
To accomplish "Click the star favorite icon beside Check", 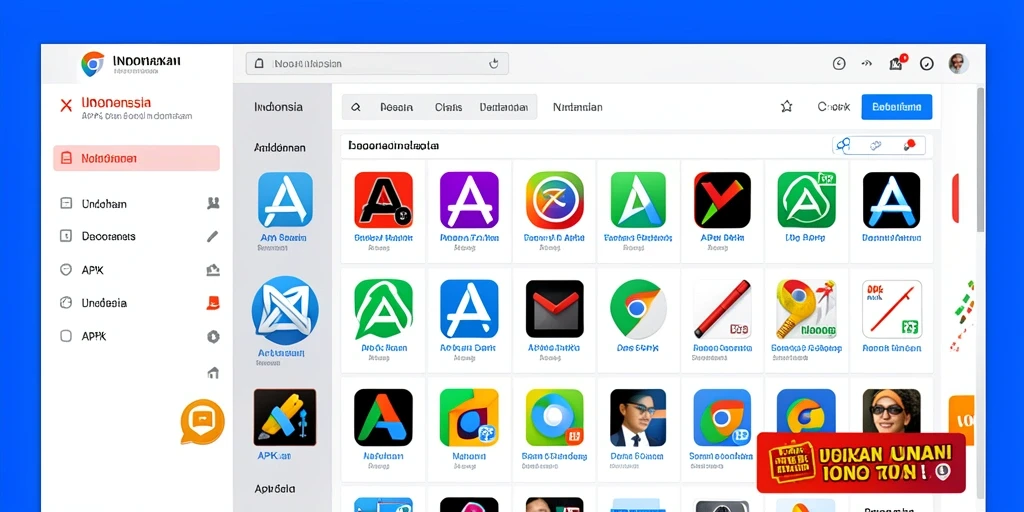I will coord(787,106).
